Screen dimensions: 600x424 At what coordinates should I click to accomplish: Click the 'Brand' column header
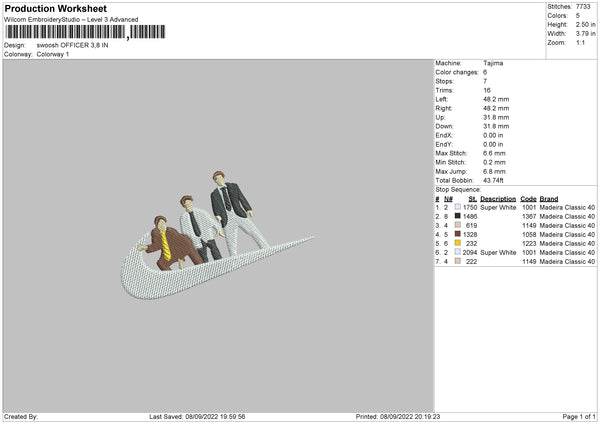pos(549,199)
